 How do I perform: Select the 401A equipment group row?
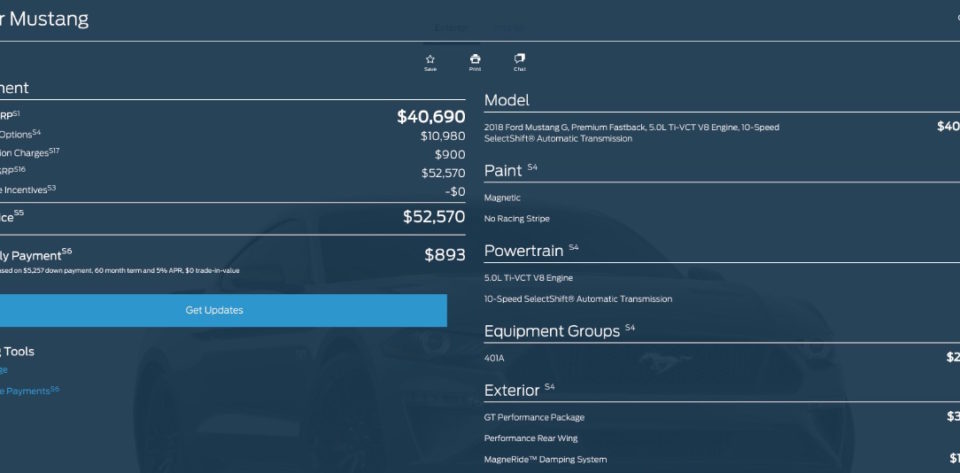pyautogui.click(x=494, y=358)
